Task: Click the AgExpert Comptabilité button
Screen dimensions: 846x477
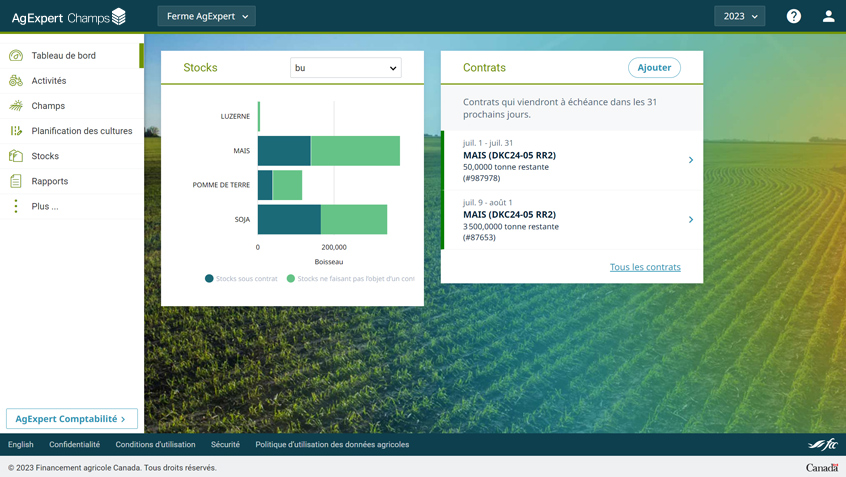Action: 72,419
